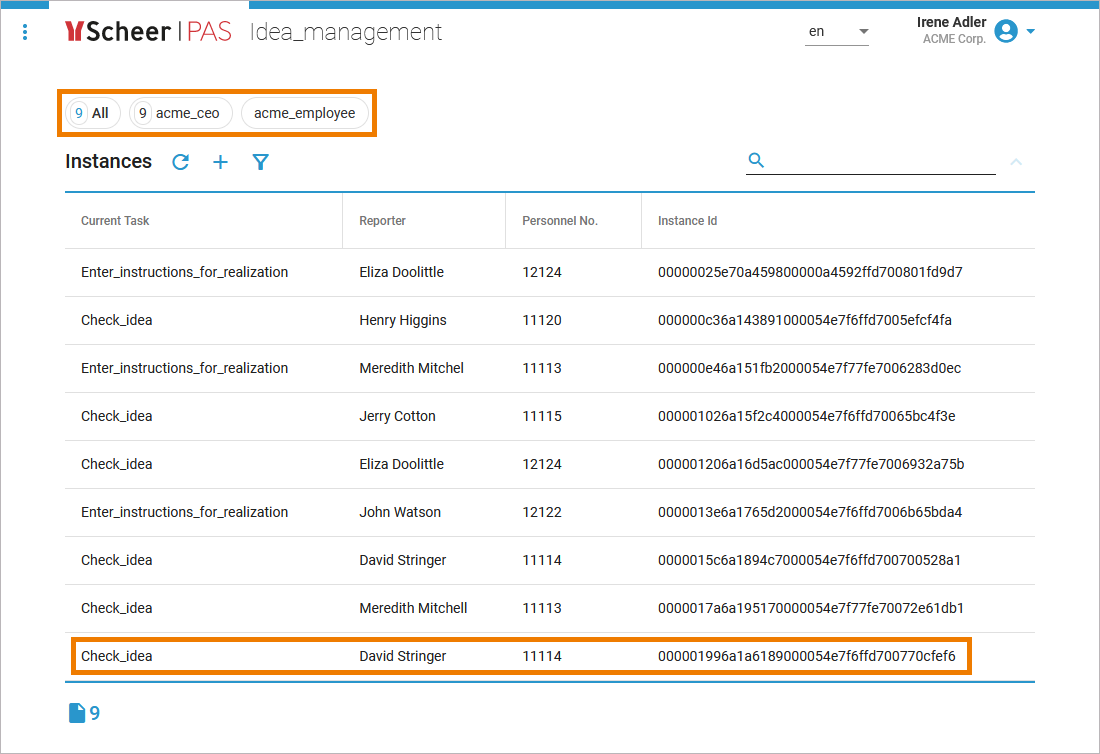The width and height of the screenshot is (1100, 754).
Task: Sort by Reporter column header
Action: click(382, 221)
